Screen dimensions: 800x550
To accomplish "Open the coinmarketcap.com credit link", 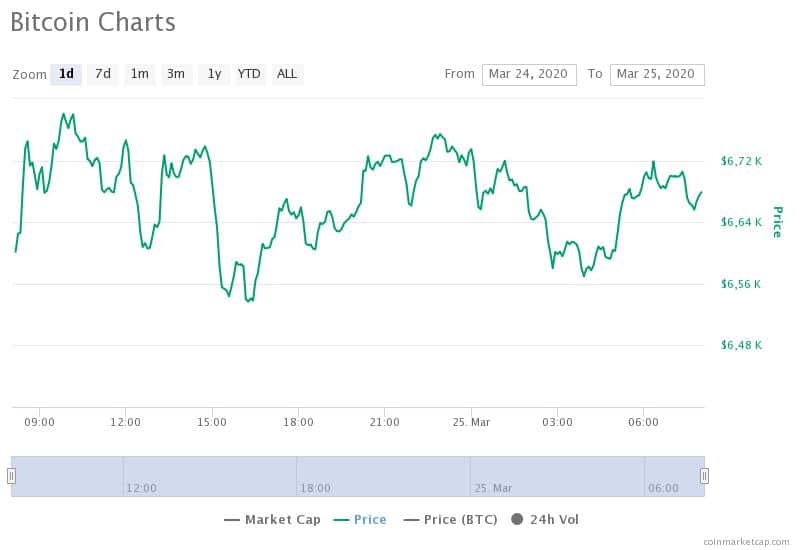I will [x=746, y=542].
